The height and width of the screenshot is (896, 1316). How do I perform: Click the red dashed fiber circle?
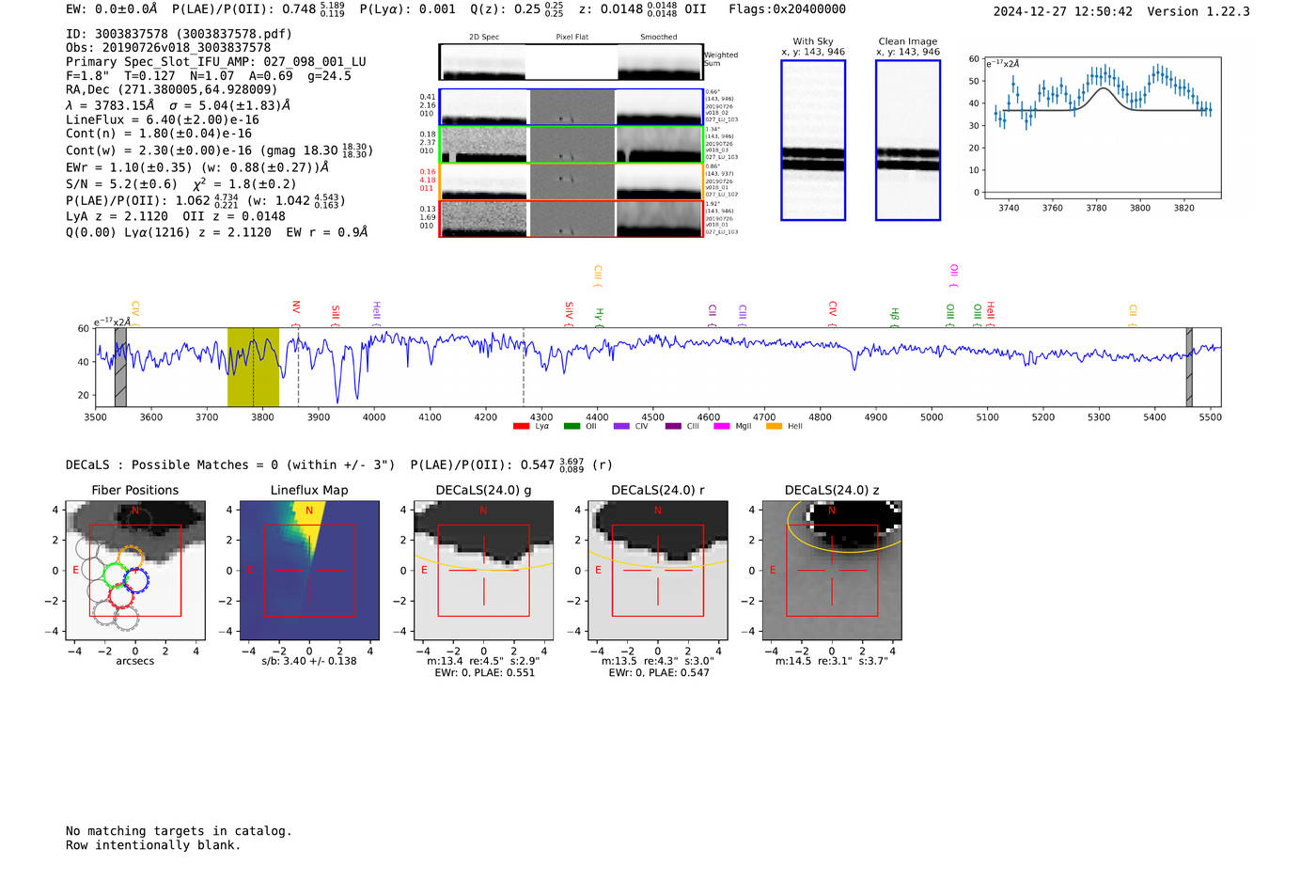click(121, 595)
